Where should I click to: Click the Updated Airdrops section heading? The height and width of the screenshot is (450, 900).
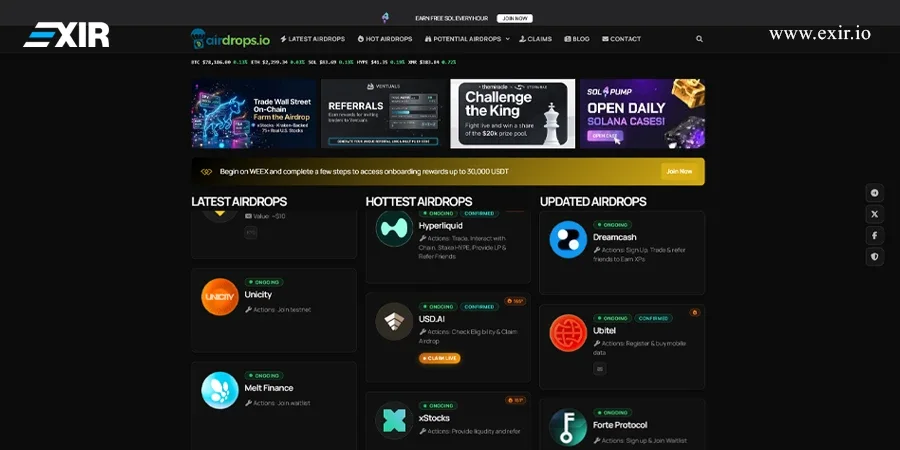(x=593, y=202)
